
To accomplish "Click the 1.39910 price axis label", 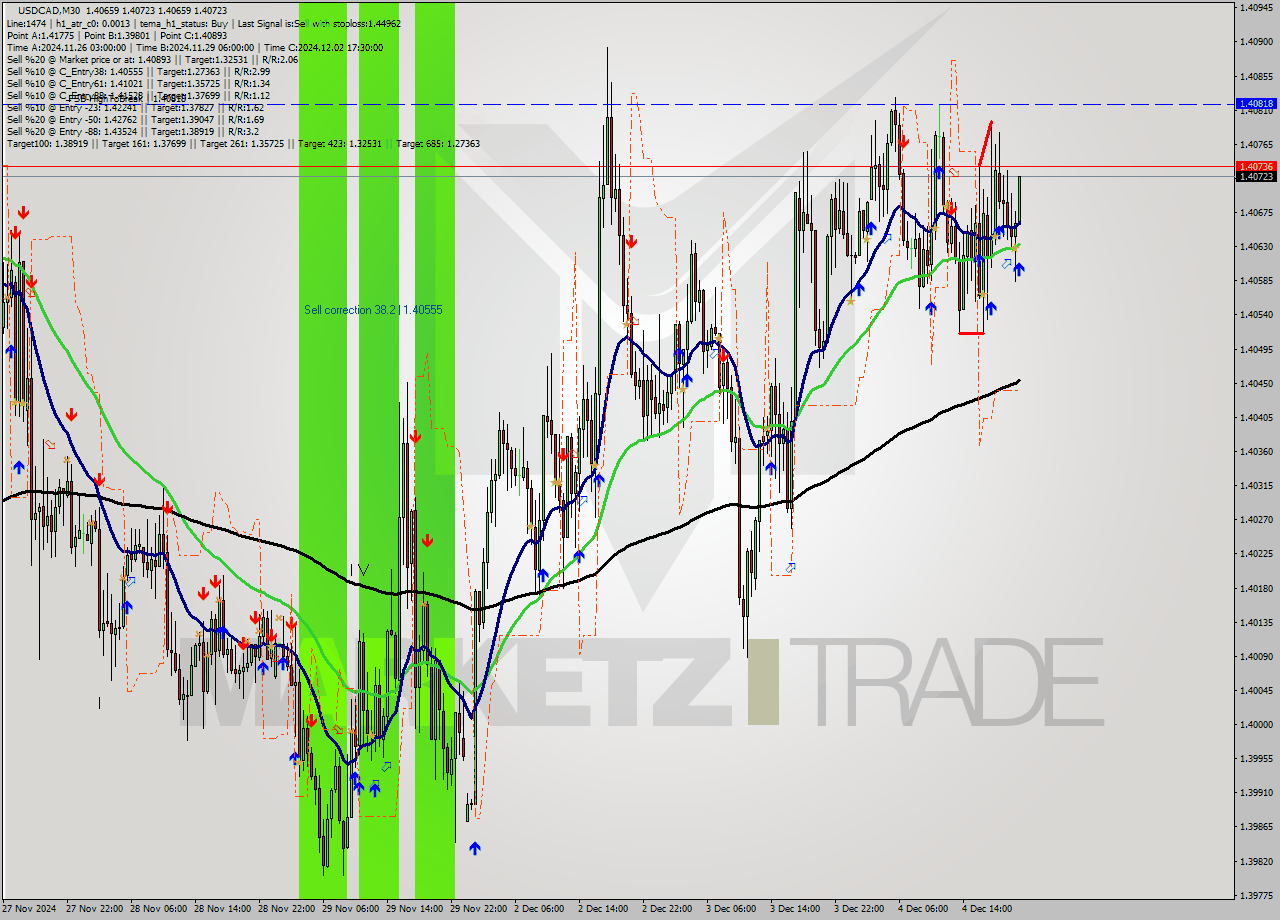I will point(1256,792).
